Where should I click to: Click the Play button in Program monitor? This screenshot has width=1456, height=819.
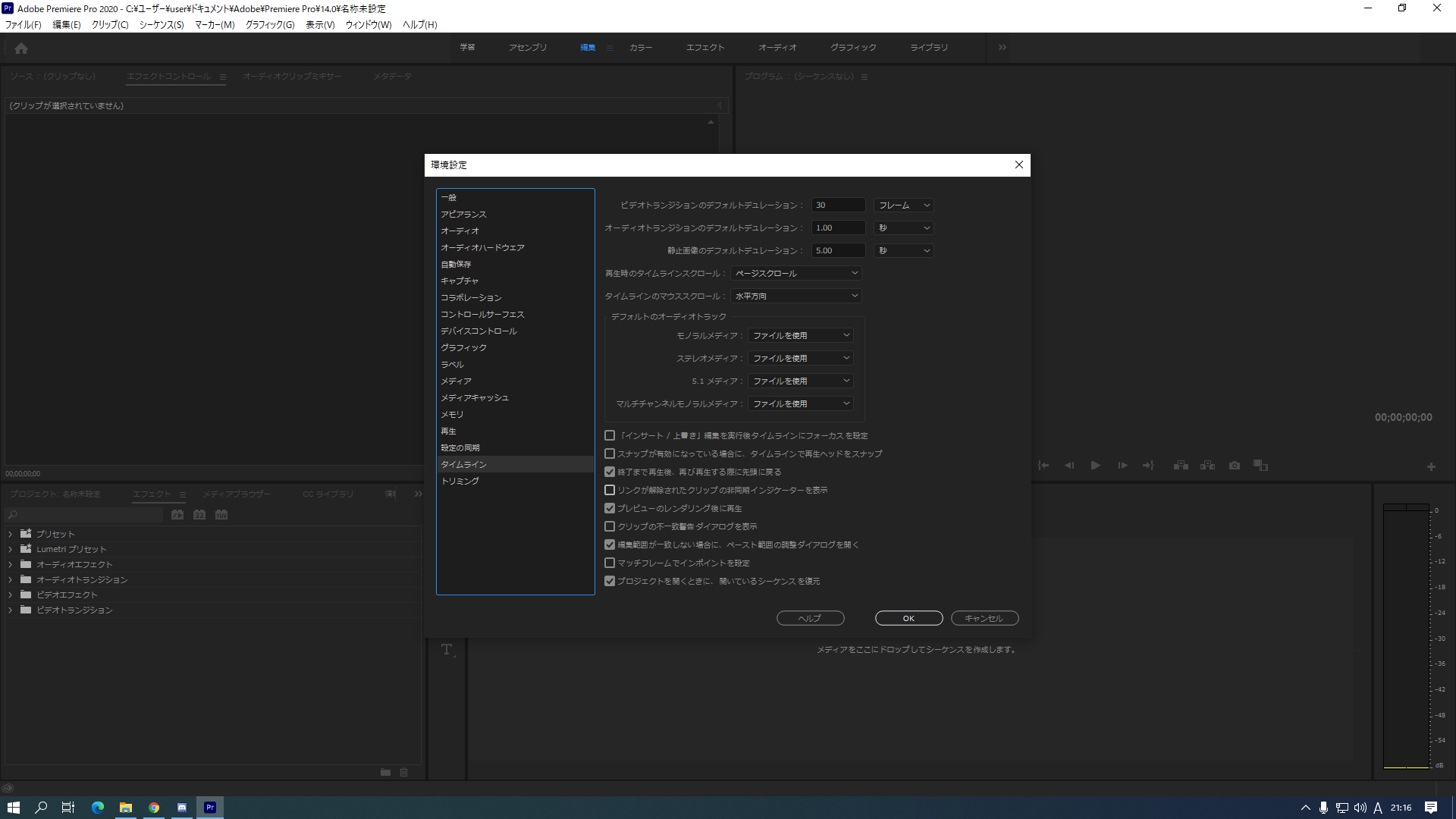[x=1095, y=466]
